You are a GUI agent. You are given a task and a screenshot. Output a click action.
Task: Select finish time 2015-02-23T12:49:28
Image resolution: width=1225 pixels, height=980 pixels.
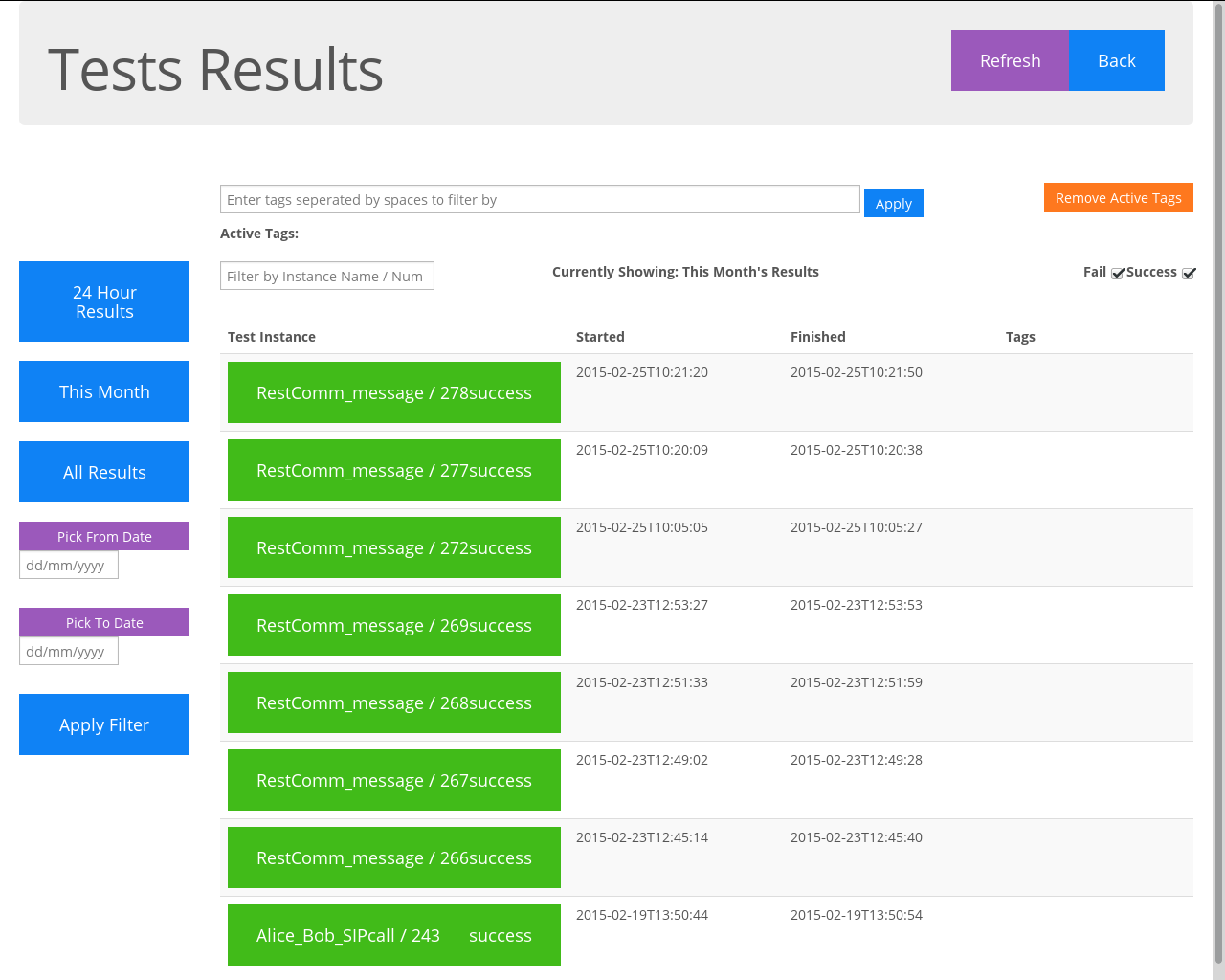857,760
